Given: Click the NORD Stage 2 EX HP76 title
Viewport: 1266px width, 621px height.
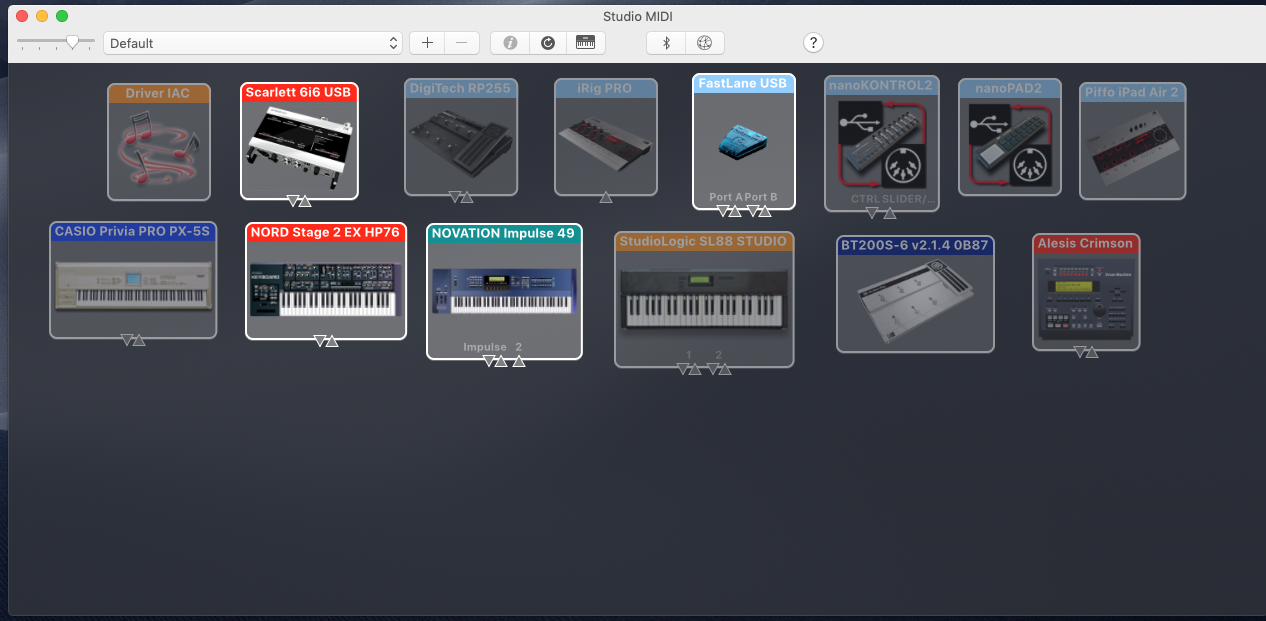Looking at the screenshot, I should point(326,232).
